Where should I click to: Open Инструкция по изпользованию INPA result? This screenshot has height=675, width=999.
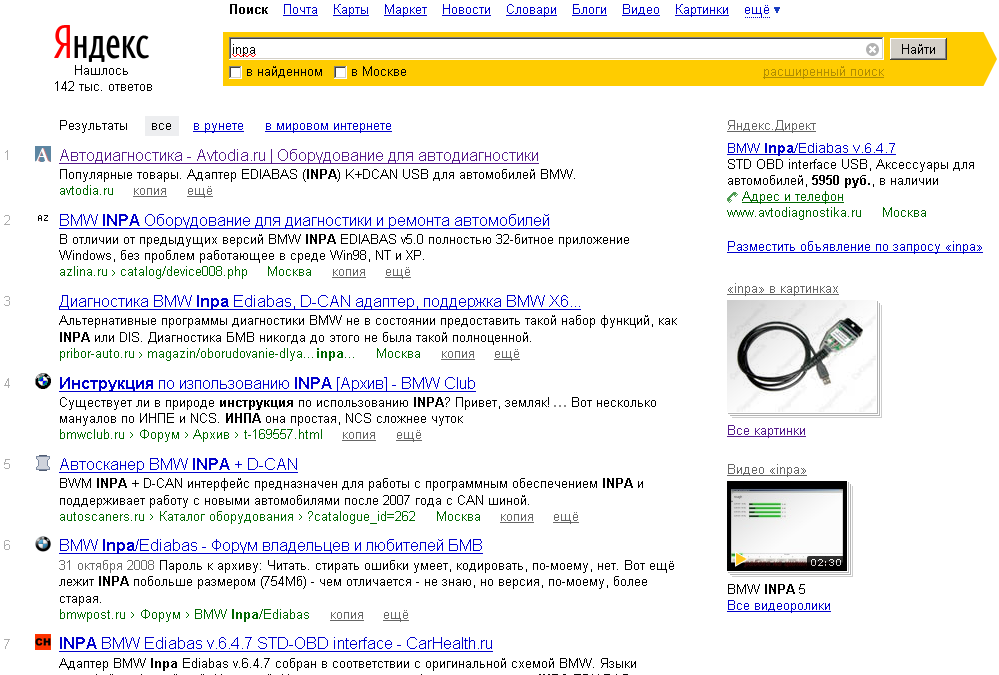[267, 383]
